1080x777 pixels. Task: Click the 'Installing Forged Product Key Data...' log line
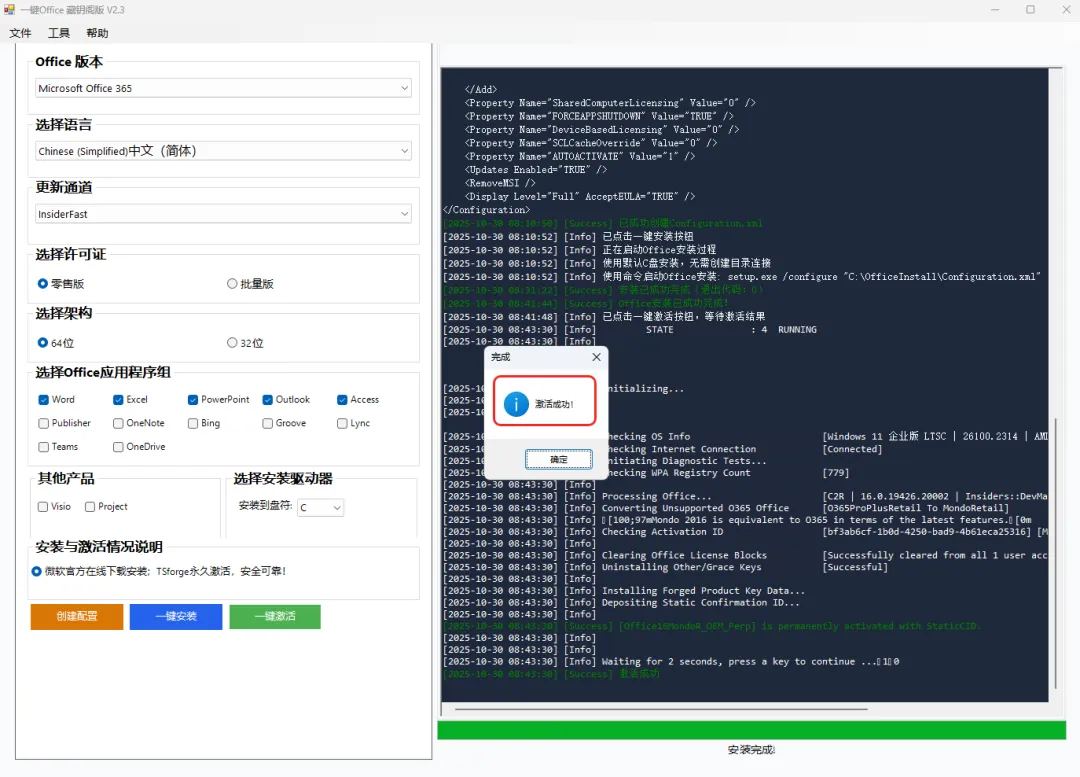tap(703, 591)
